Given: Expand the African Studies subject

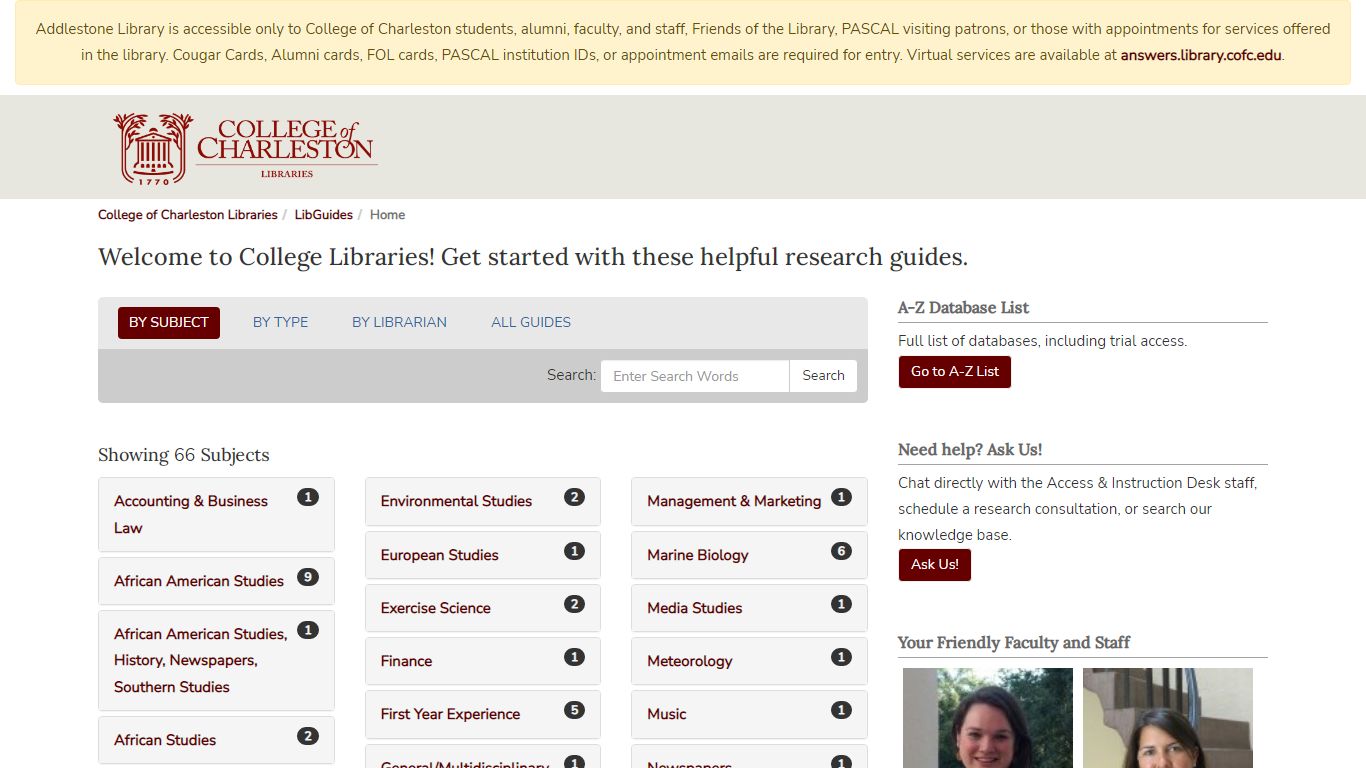Looking at the screenshot, I should coord(216,740).
